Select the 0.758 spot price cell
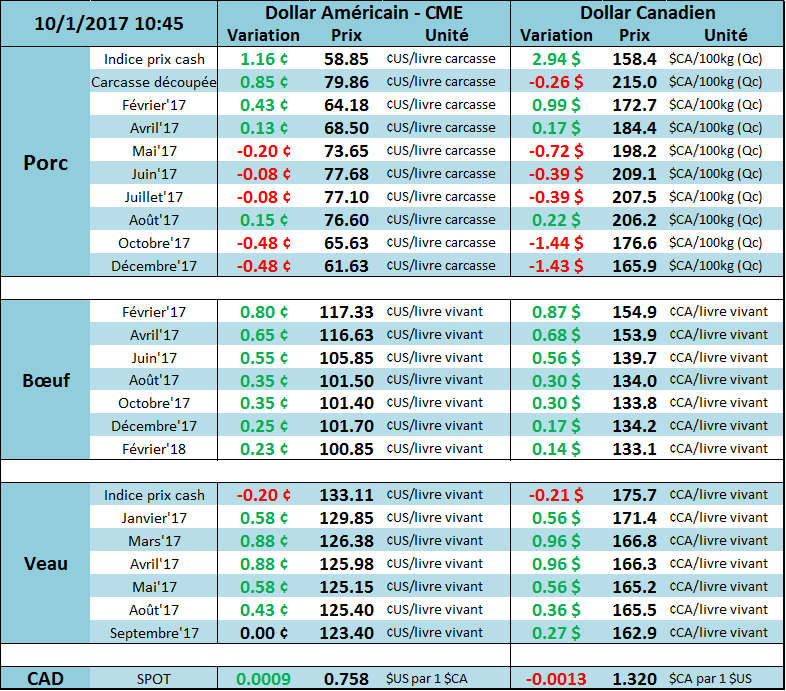 (x=346, y=679)
